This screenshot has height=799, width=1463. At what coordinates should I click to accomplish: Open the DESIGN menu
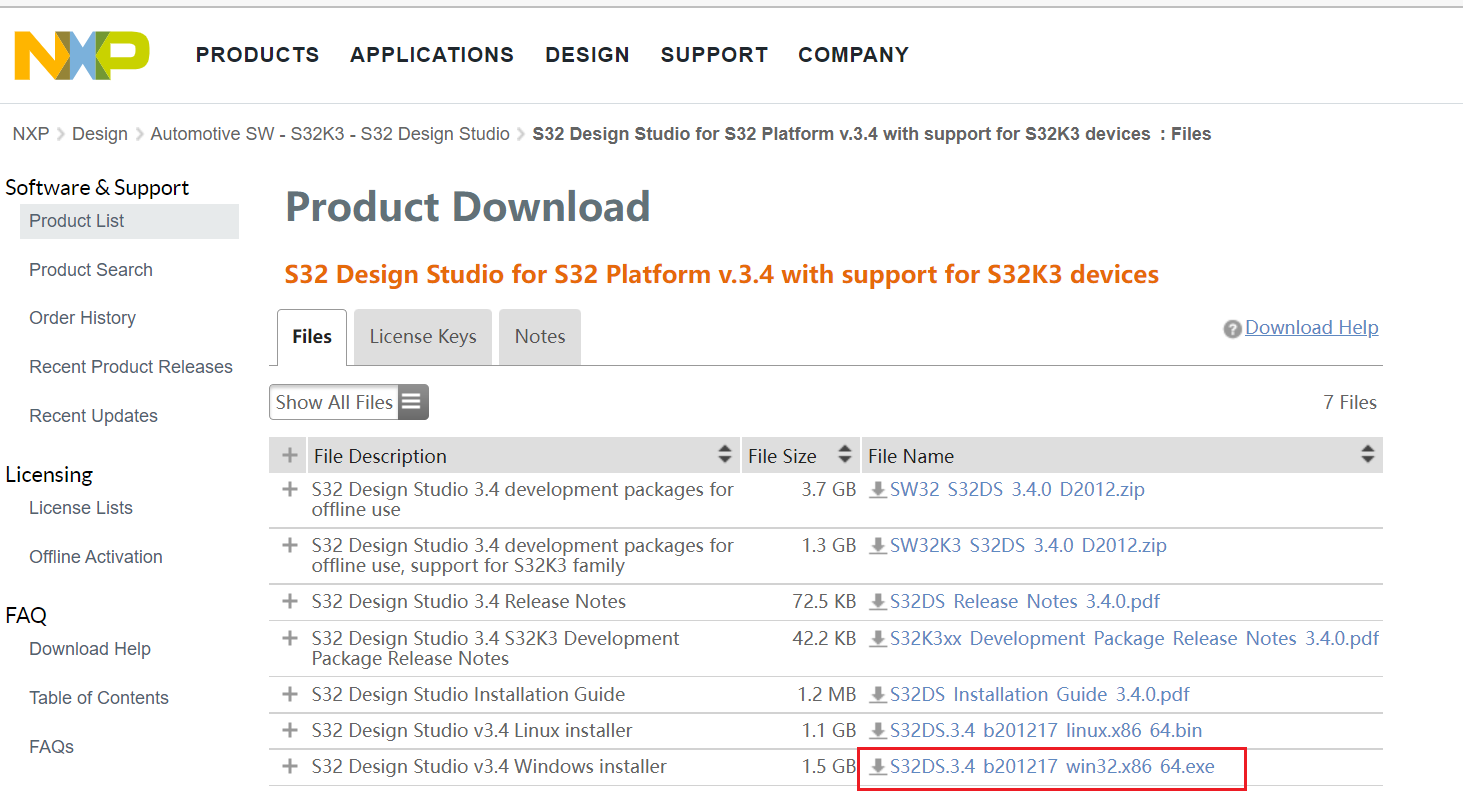(587, 55)
